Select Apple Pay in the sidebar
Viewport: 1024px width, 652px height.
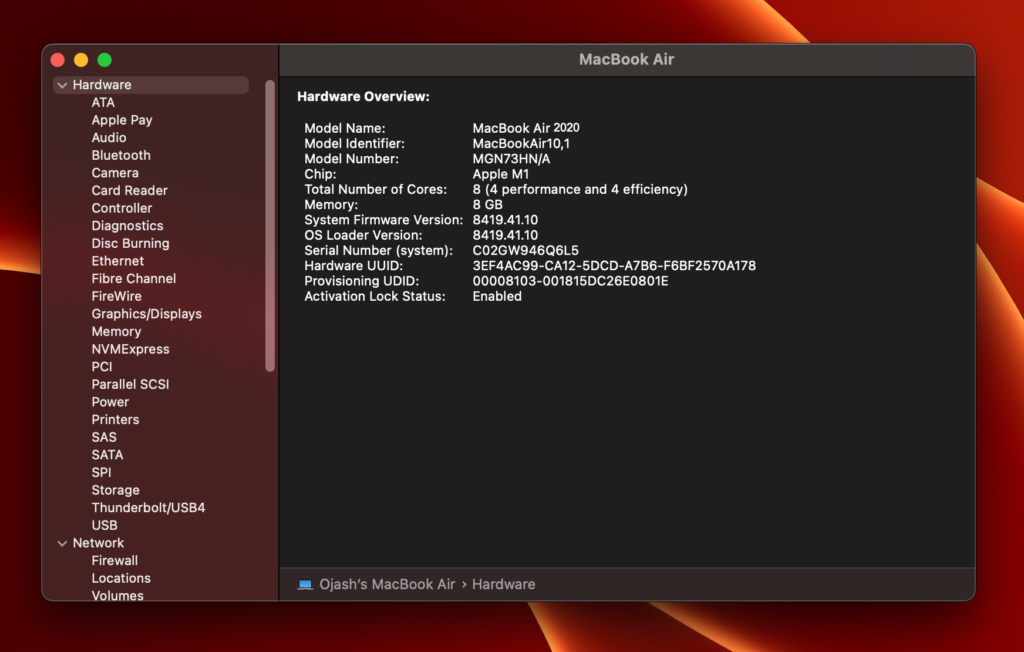click(x=122, y=120)
